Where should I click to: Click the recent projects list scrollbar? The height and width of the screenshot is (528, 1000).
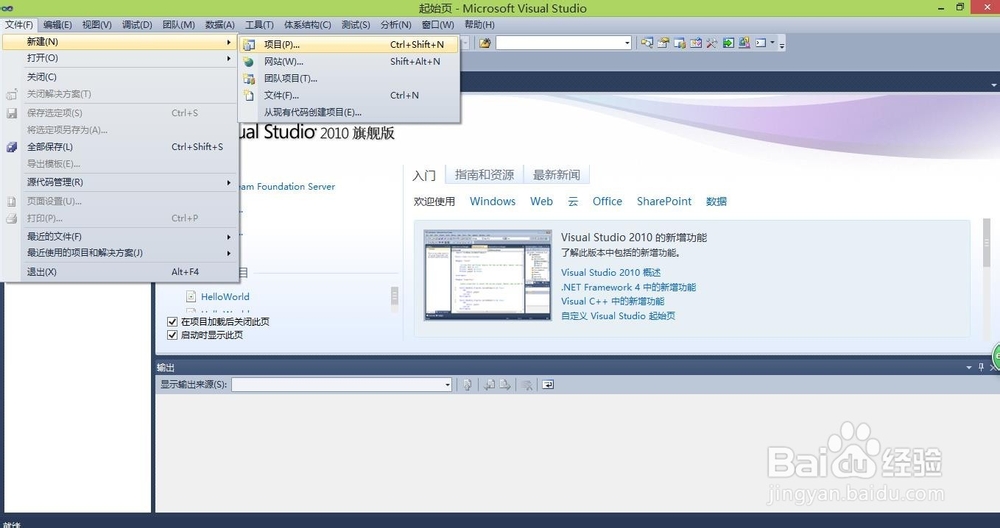(395, 297)
